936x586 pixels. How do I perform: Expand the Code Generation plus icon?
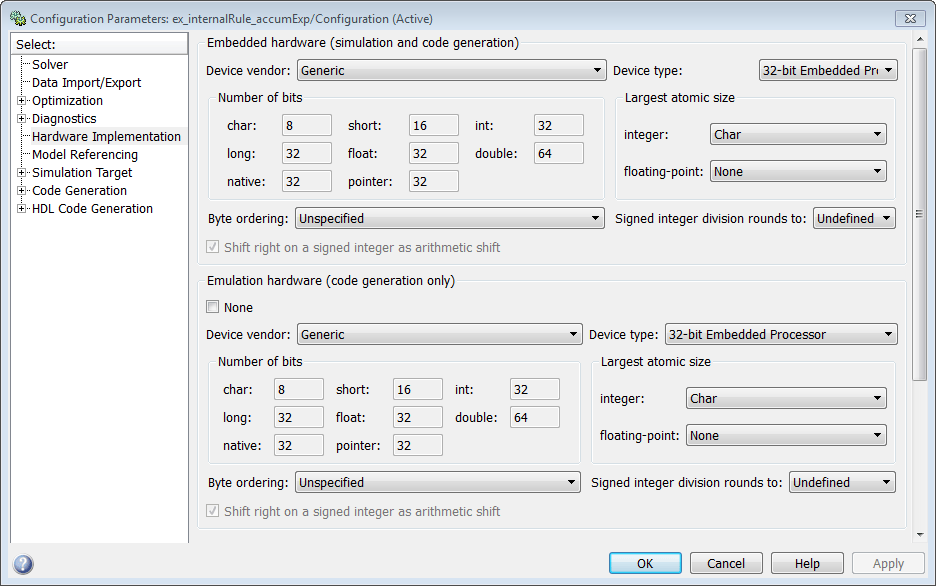point(21,190)
